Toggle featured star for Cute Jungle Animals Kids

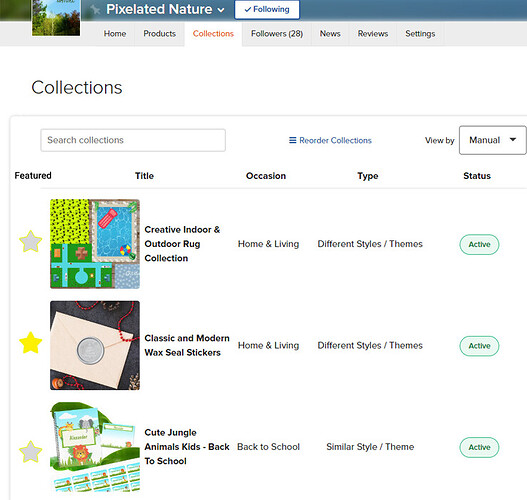[x=31, y=452]
